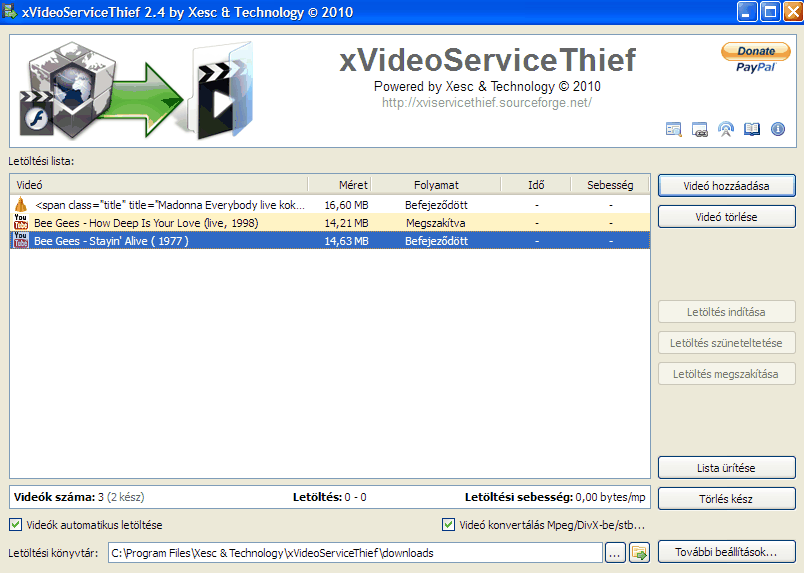Viewport: 804px width, 573px height.
Task: Click the Törlés kész button
Action: click(x=727, y=499)
